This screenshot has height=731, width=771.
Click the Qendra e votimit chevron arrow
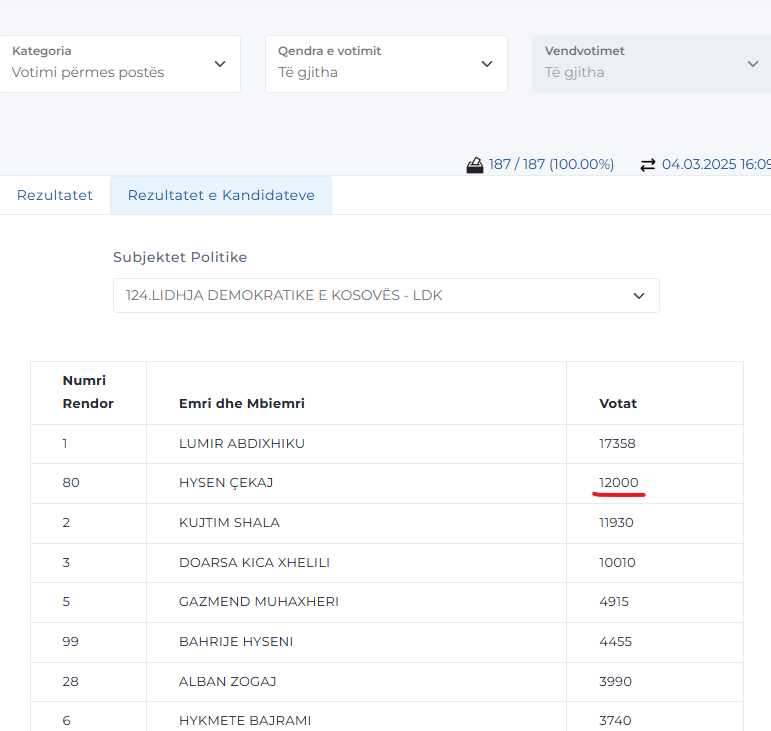pyautogui.click(x=487, y=64)
